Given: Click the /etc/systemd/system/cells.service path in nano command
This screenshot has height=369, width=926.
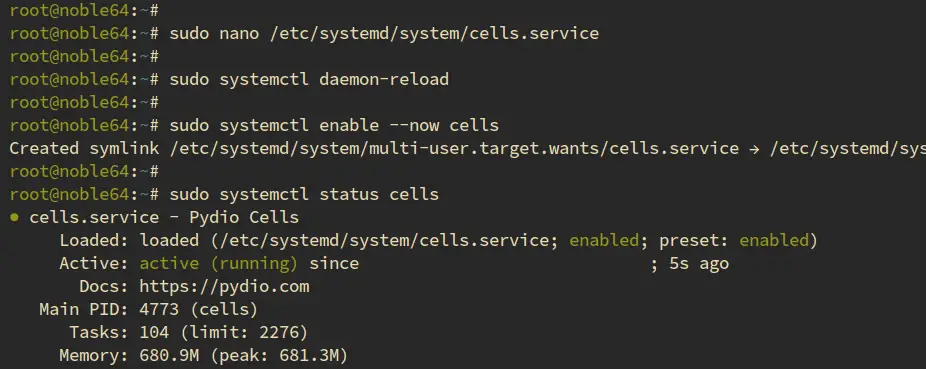Looking at the screenshot, I should 434,34.
